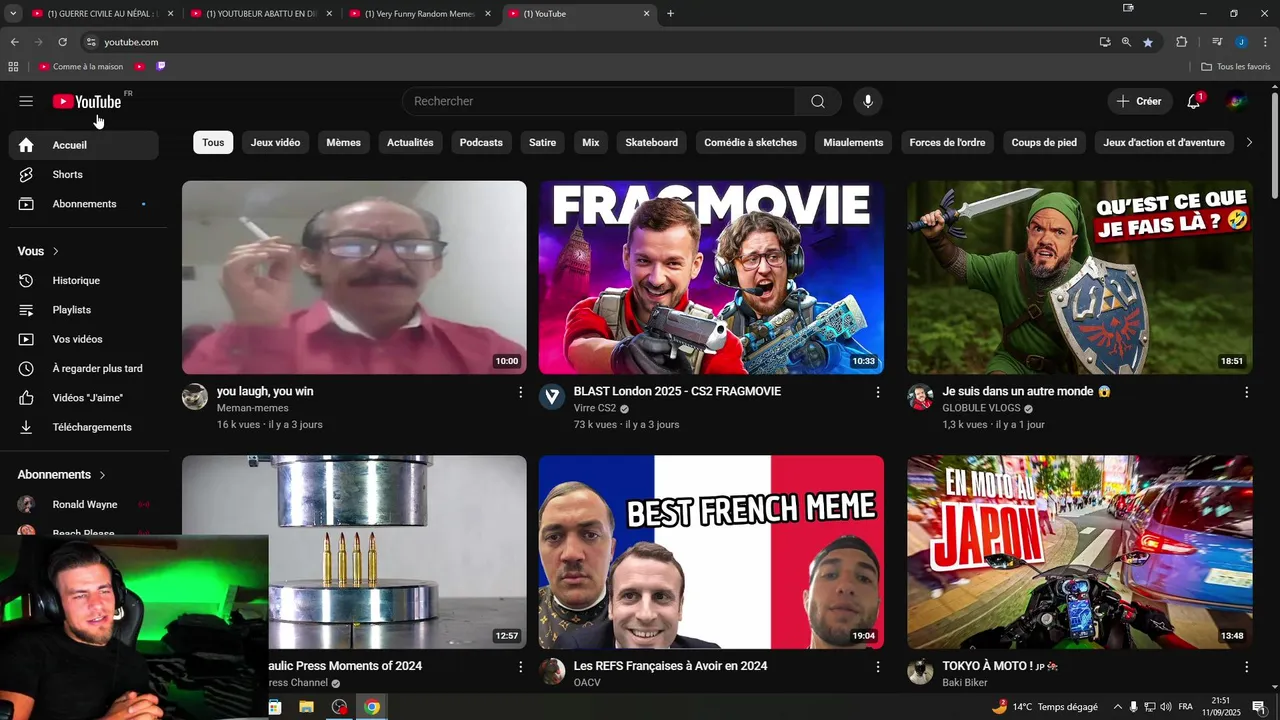Open the "Comme à la maison" bookmark
Viewport: 1280px width, 720px height.
click(x=81, y=67)
